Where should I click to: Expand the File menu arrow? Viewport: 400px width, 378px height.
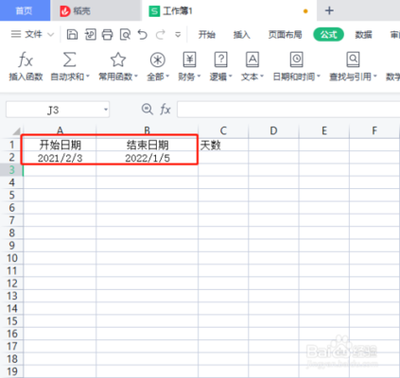click(x=51, y=34)
